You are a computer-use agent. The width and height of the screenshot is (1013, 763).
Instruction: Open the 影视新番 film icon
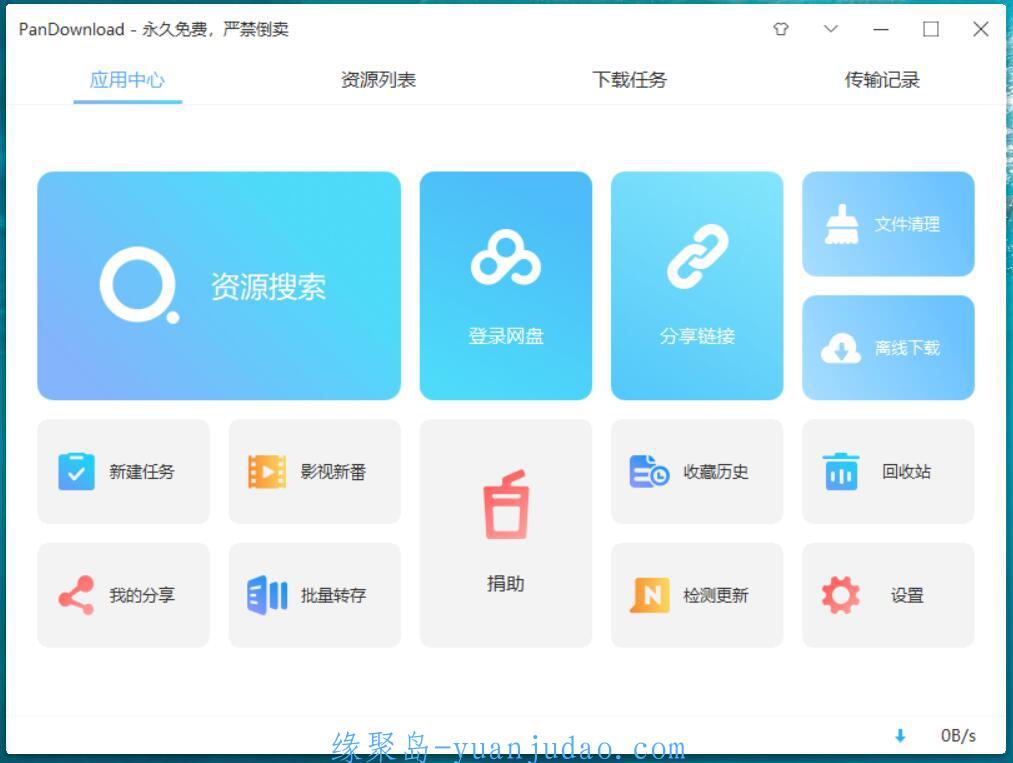(267, 472)
